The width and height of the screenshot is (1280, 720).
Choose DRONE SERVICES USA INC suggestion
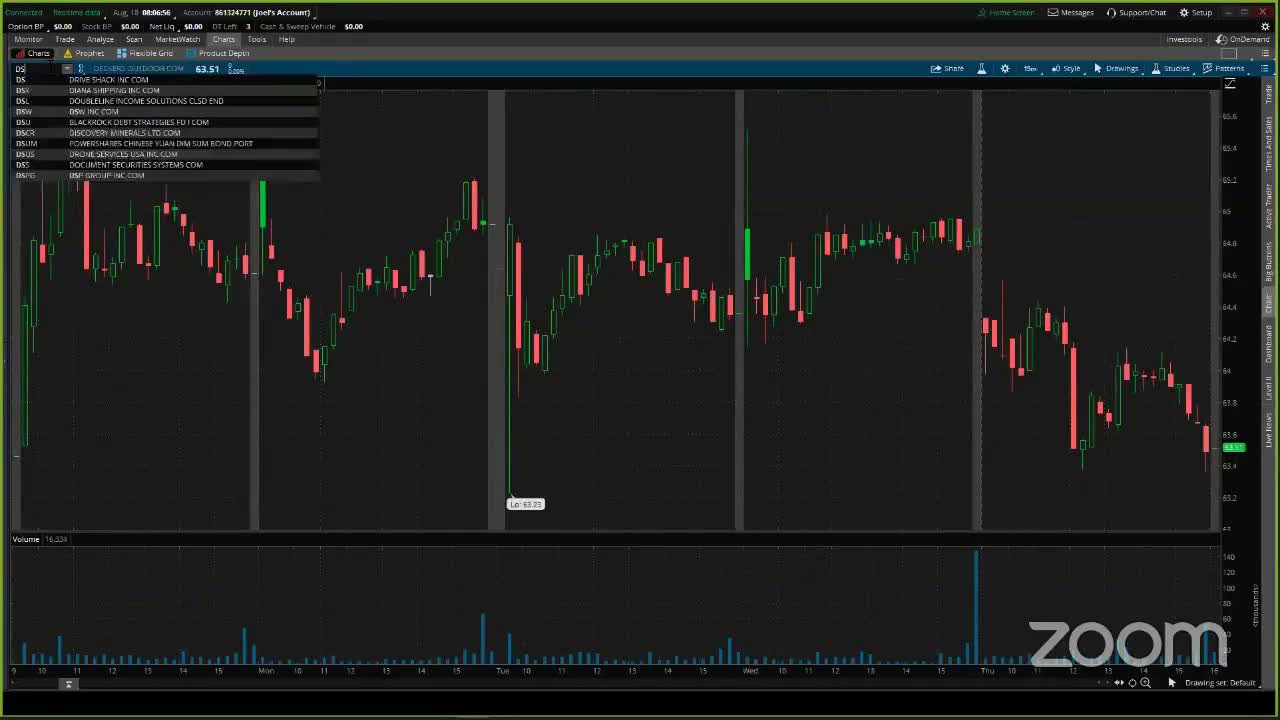[166, 154]
